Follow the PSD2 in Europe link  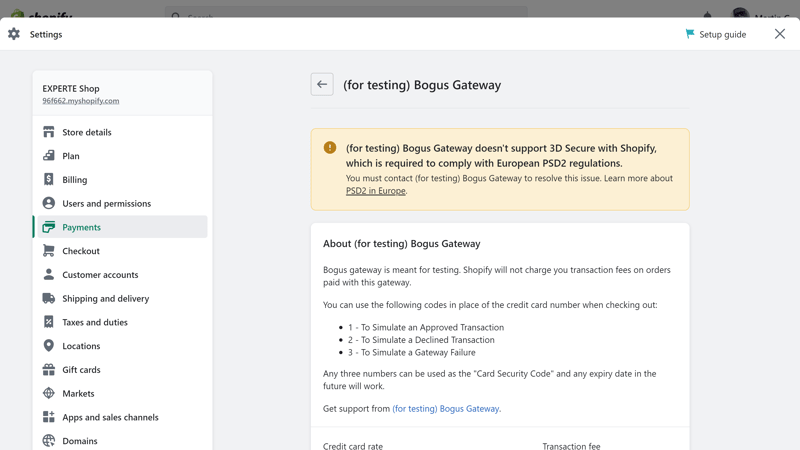[x=376, y=191]
